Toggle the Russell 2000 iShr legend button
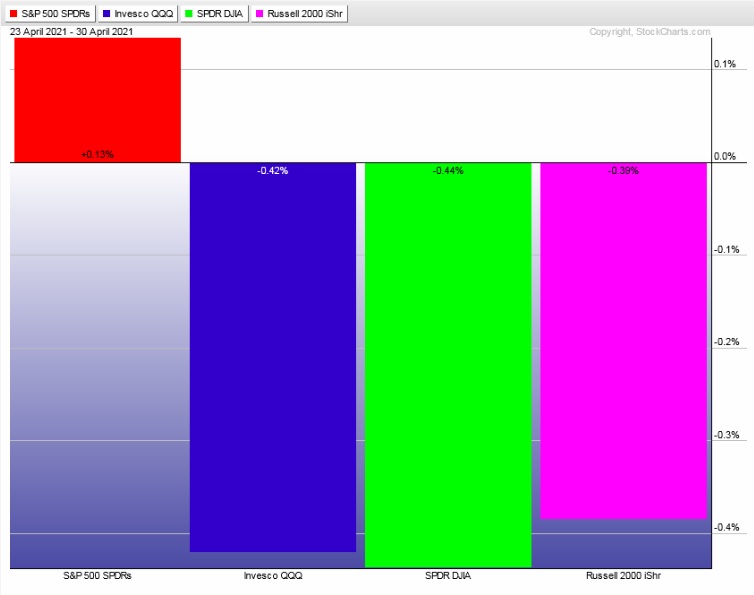This screenshot has height=595, width=754. click(x=299, y=13)
